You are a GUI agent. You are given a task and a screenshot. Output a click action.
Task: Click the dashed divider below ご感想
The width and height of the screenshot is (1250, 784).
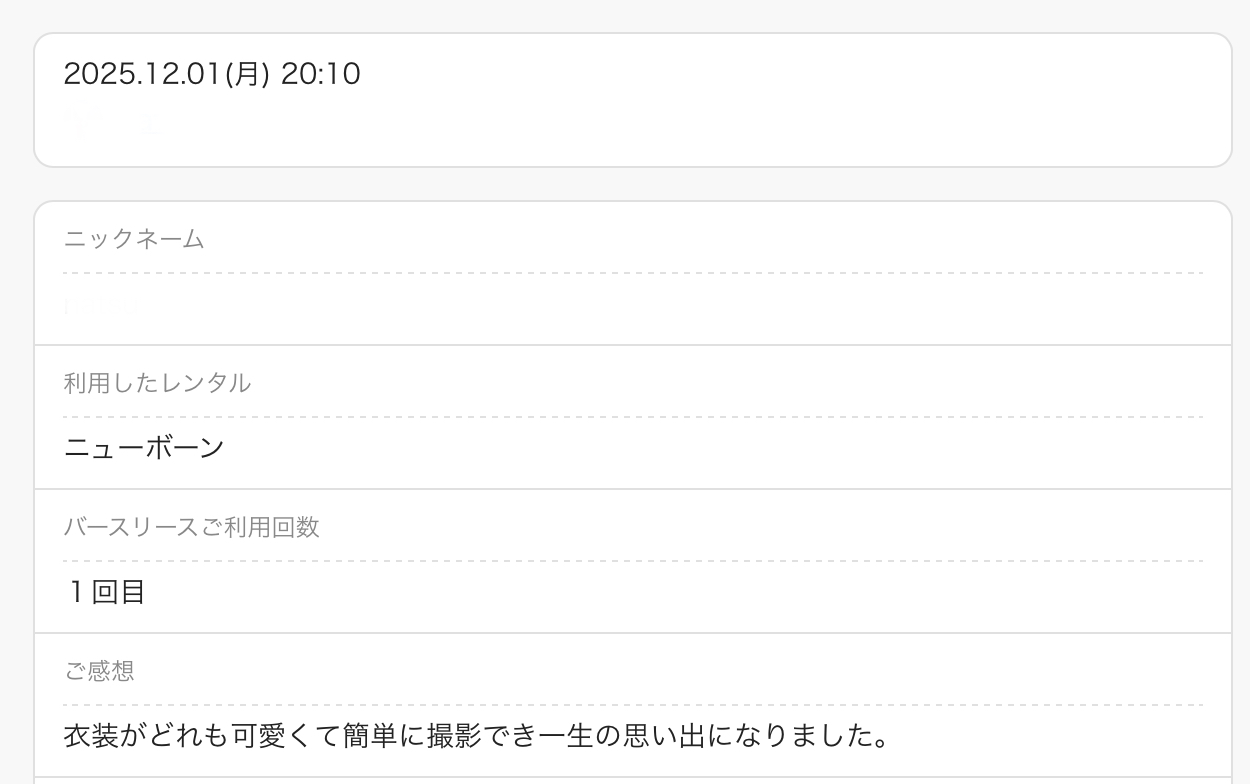[x=632, y=705]
